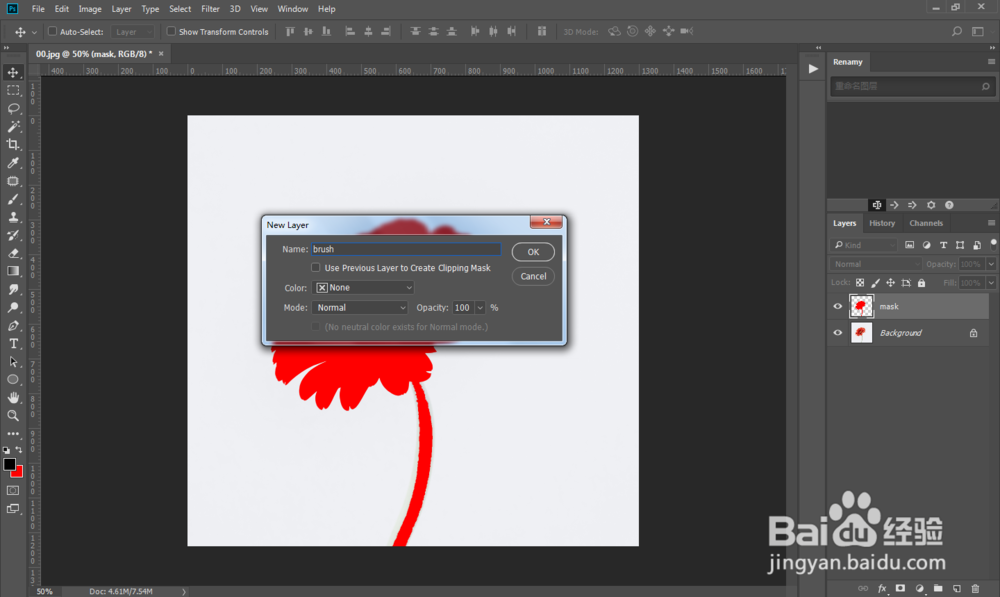Click the Delete layer trash icon
This screenshot has height=597, width=1000.
(x=975, y=588)
